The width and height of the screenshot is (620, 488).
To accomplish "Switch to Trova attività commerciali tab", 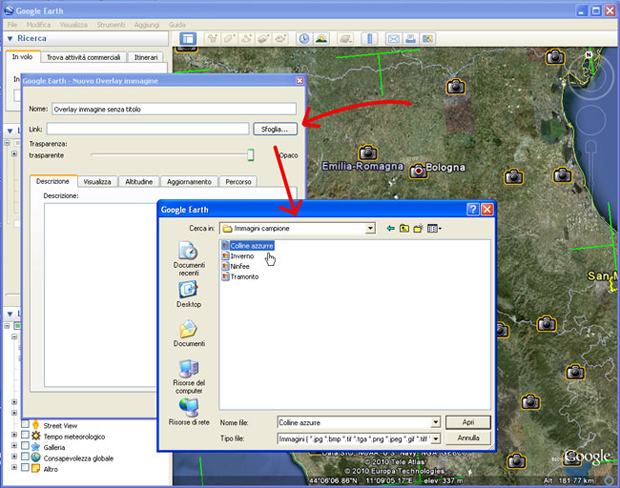I will [83, 57].
